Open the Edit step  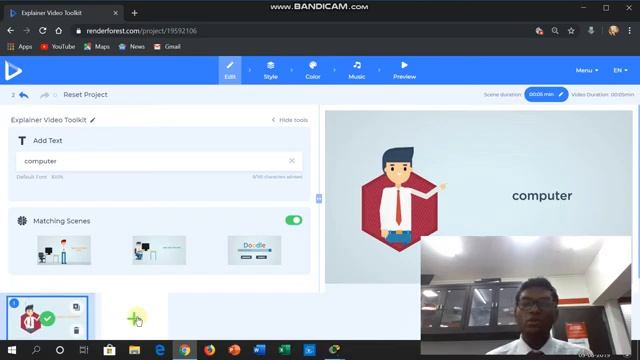pyautogui.click(x=230, y=70)
